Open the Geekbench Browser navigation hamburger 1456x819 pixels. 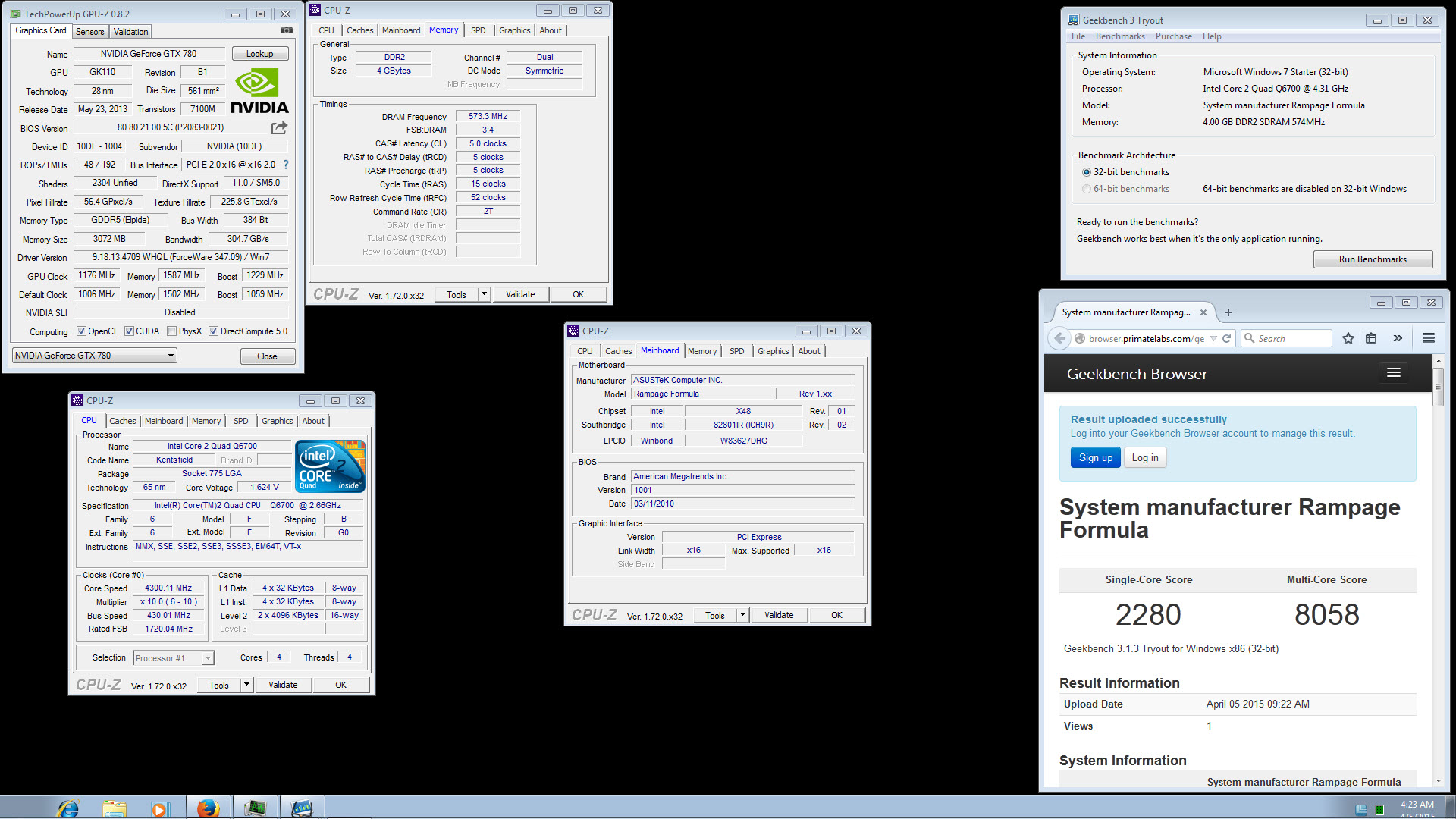(x=1393, y=372)
